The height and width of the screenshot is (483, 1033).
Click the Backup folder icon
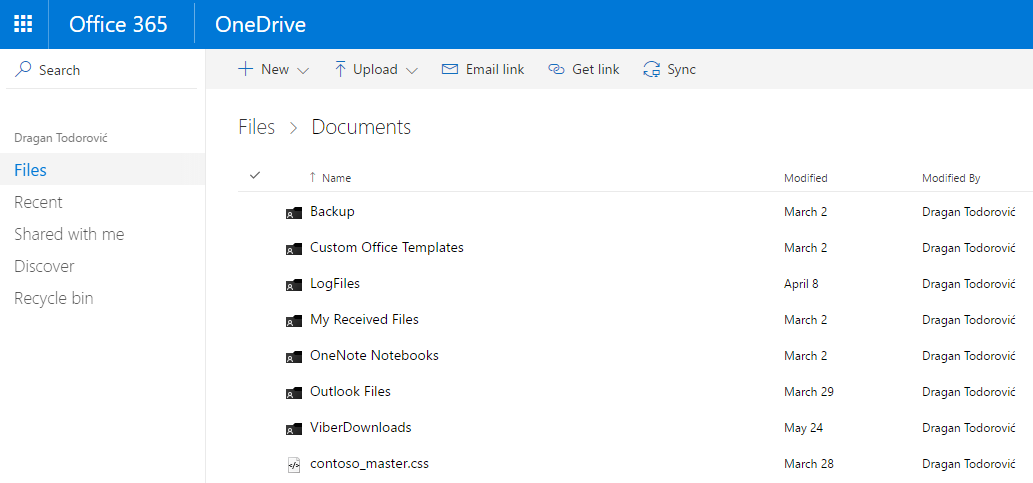point(294,213)
